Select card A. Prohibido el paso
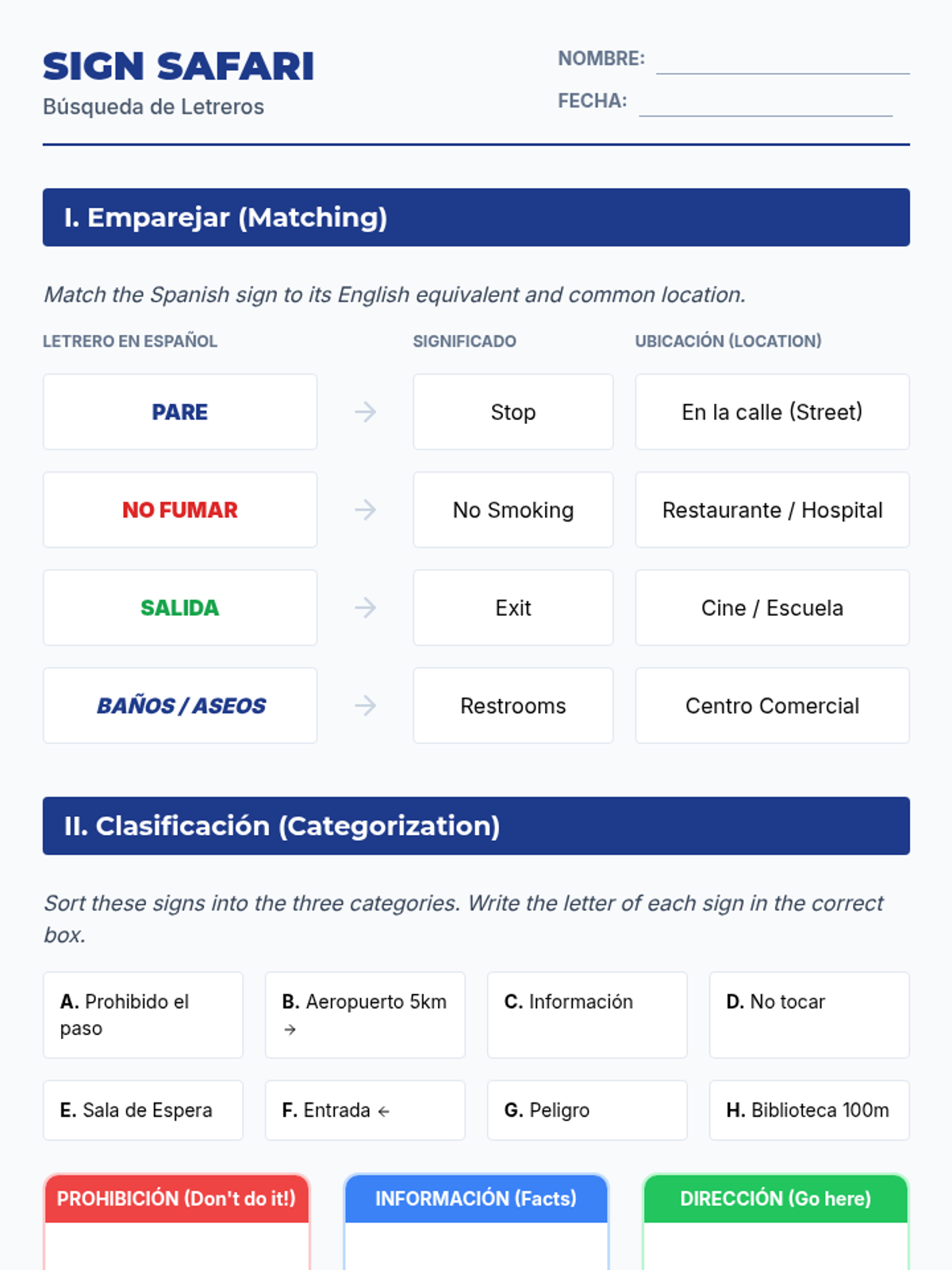 (x=143, y=1015)
